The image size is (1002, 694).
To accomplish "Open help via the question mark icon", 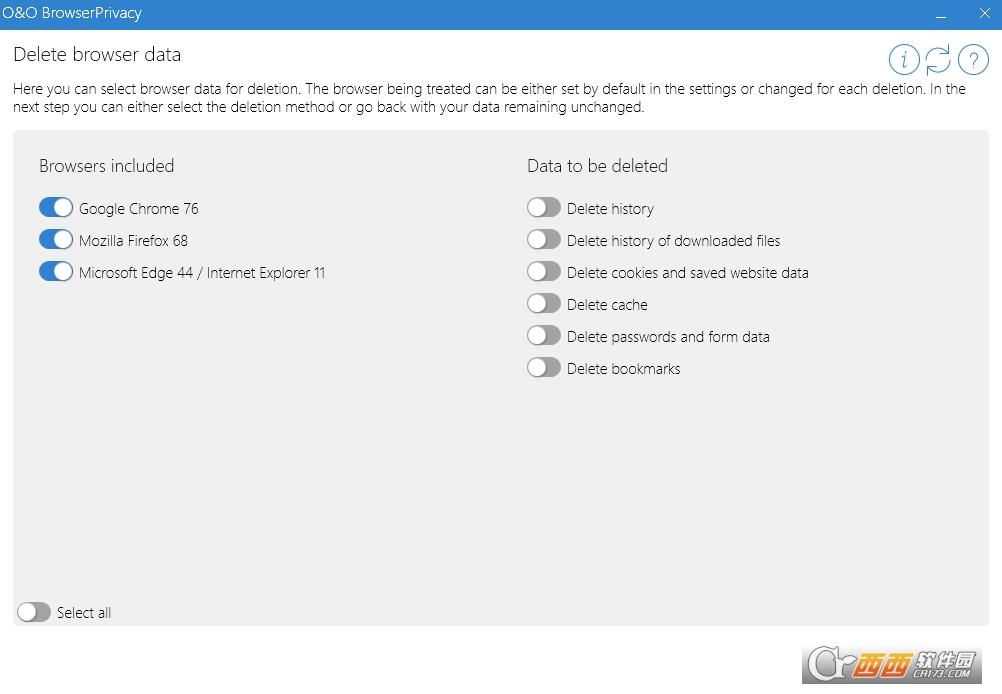I will pyautogui.click(x=973, y=60).
